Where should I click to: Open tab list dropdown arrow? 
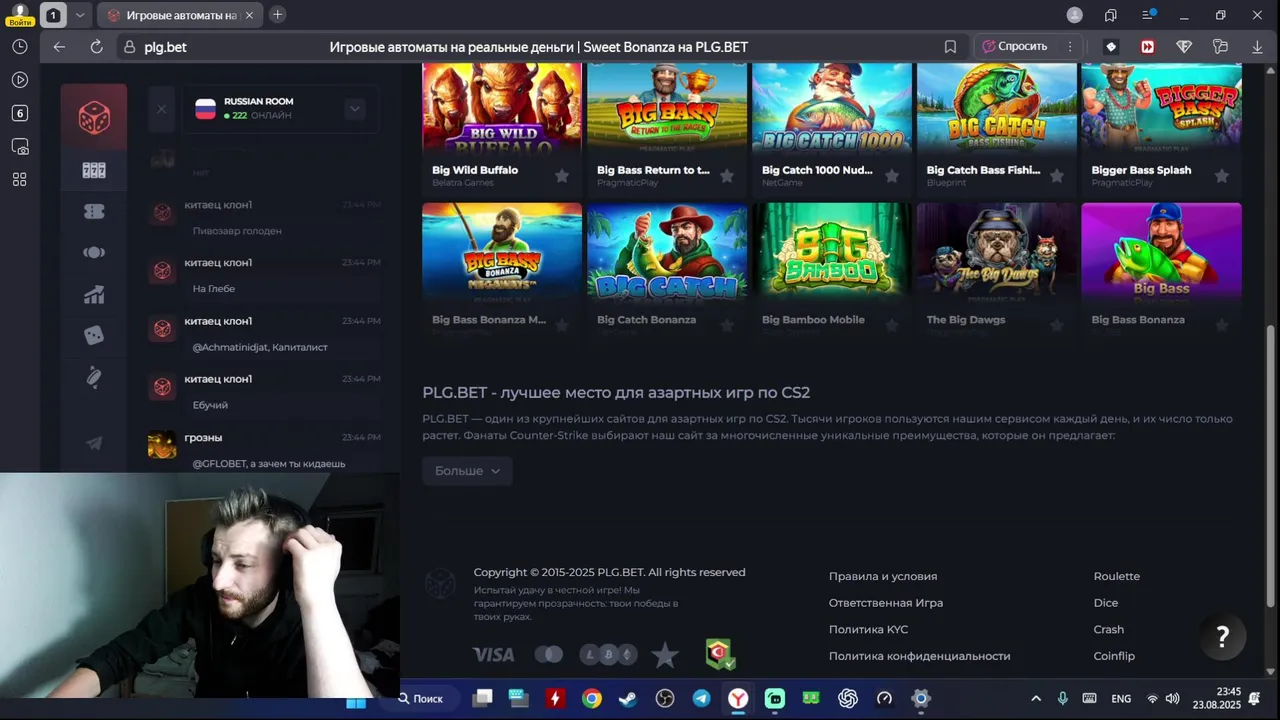coord(80,15)
